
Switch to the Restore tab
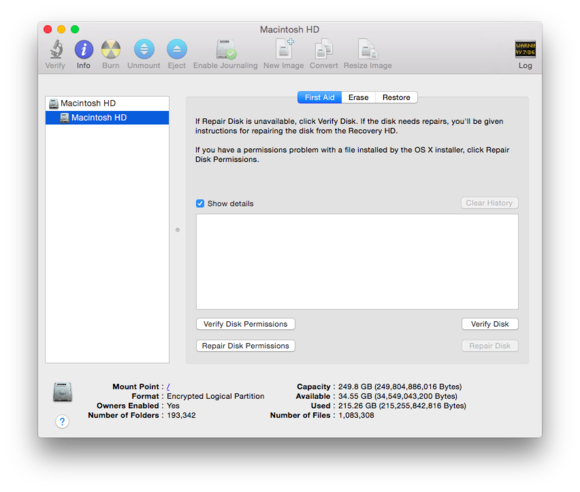pos(396,97)
